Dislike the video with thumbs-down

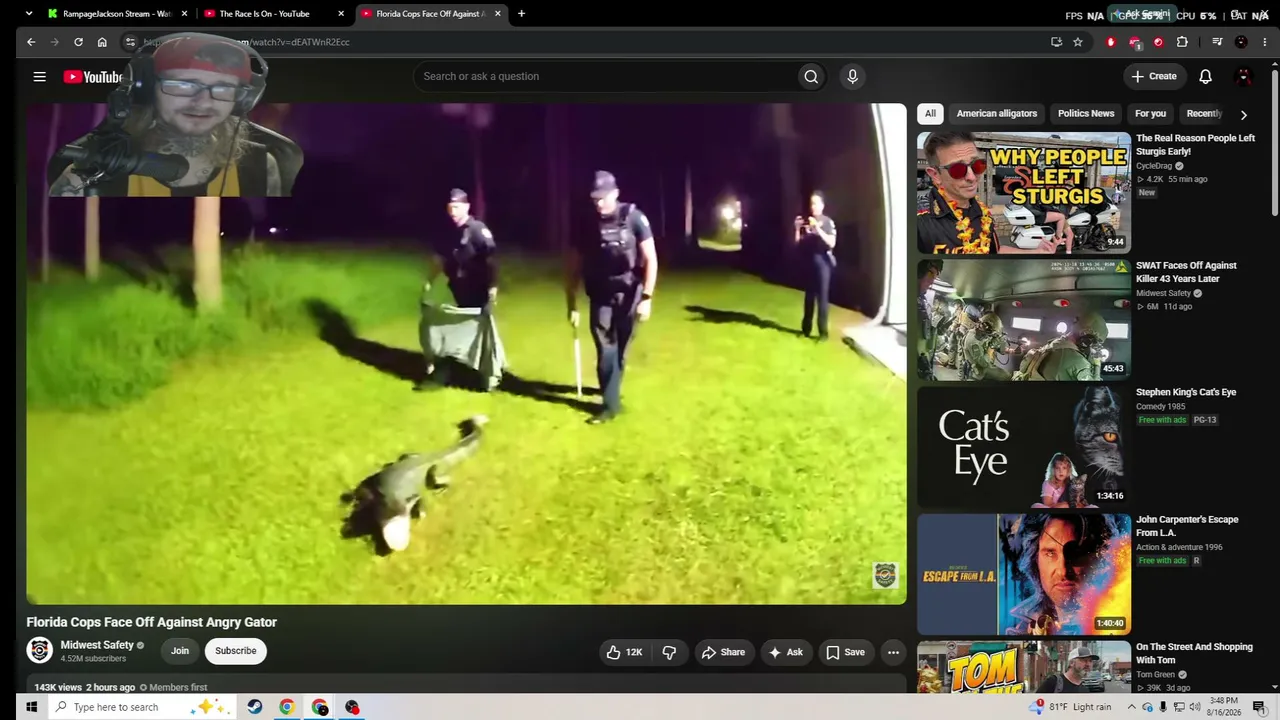pyautogui.click(x=669, y=652)
